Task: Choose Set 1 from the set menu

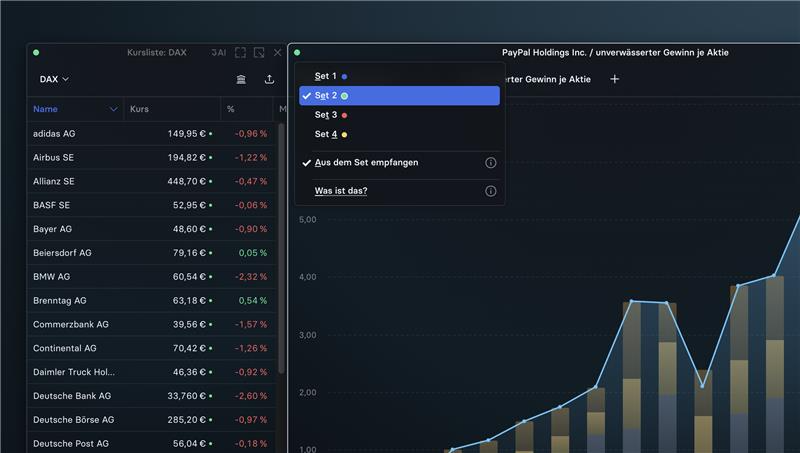Action: [x=399, y=77]
